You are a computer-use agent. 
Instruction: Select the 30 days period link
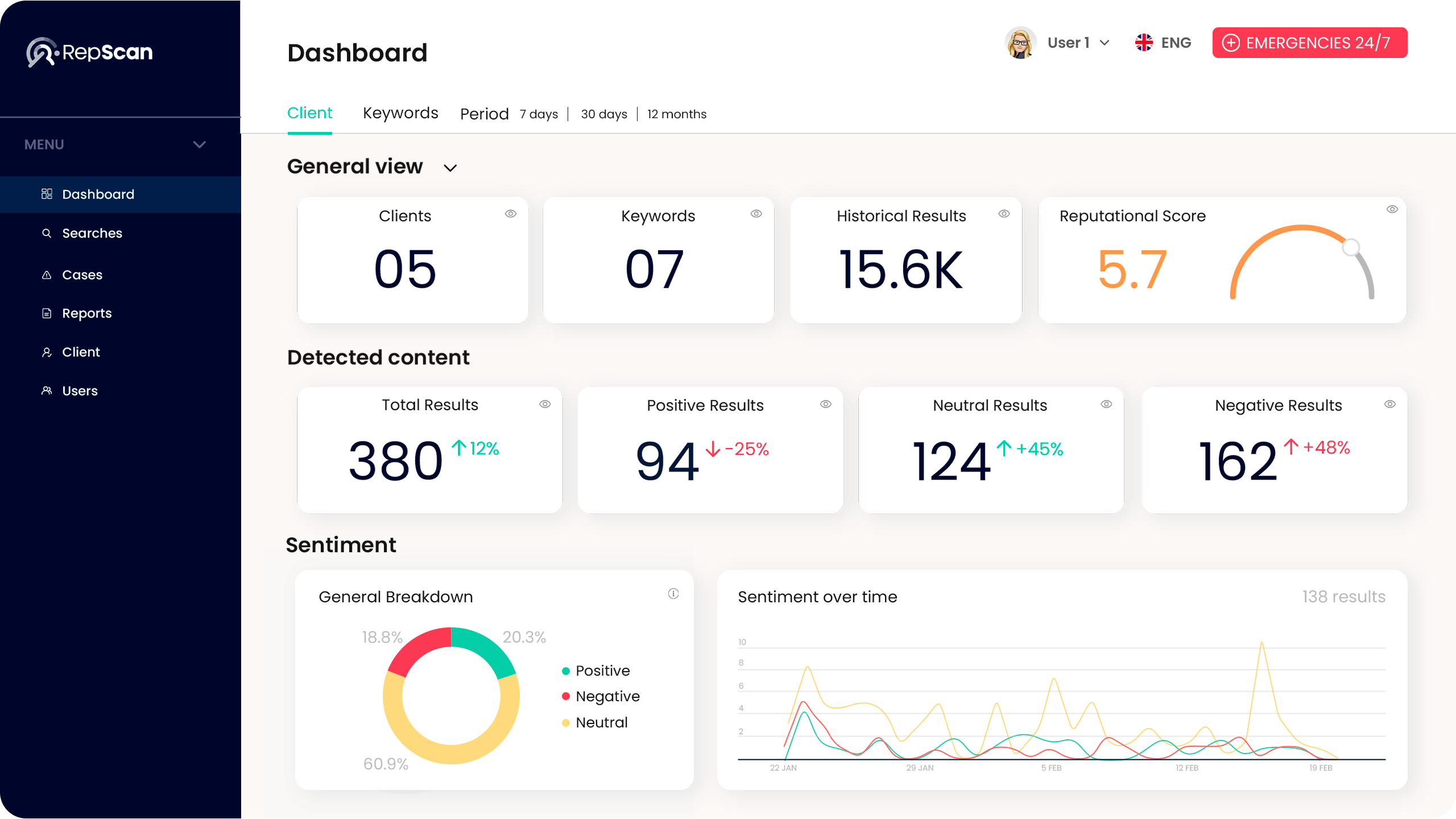click(604, 114)
